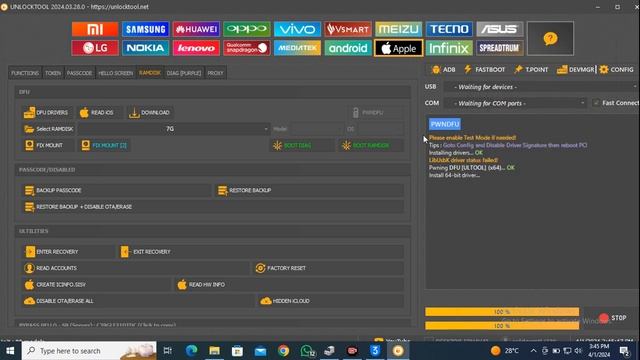Screen dimensions: 640x360
Task: Select the Lenovo brand logo
Action: tap(196, 48)
